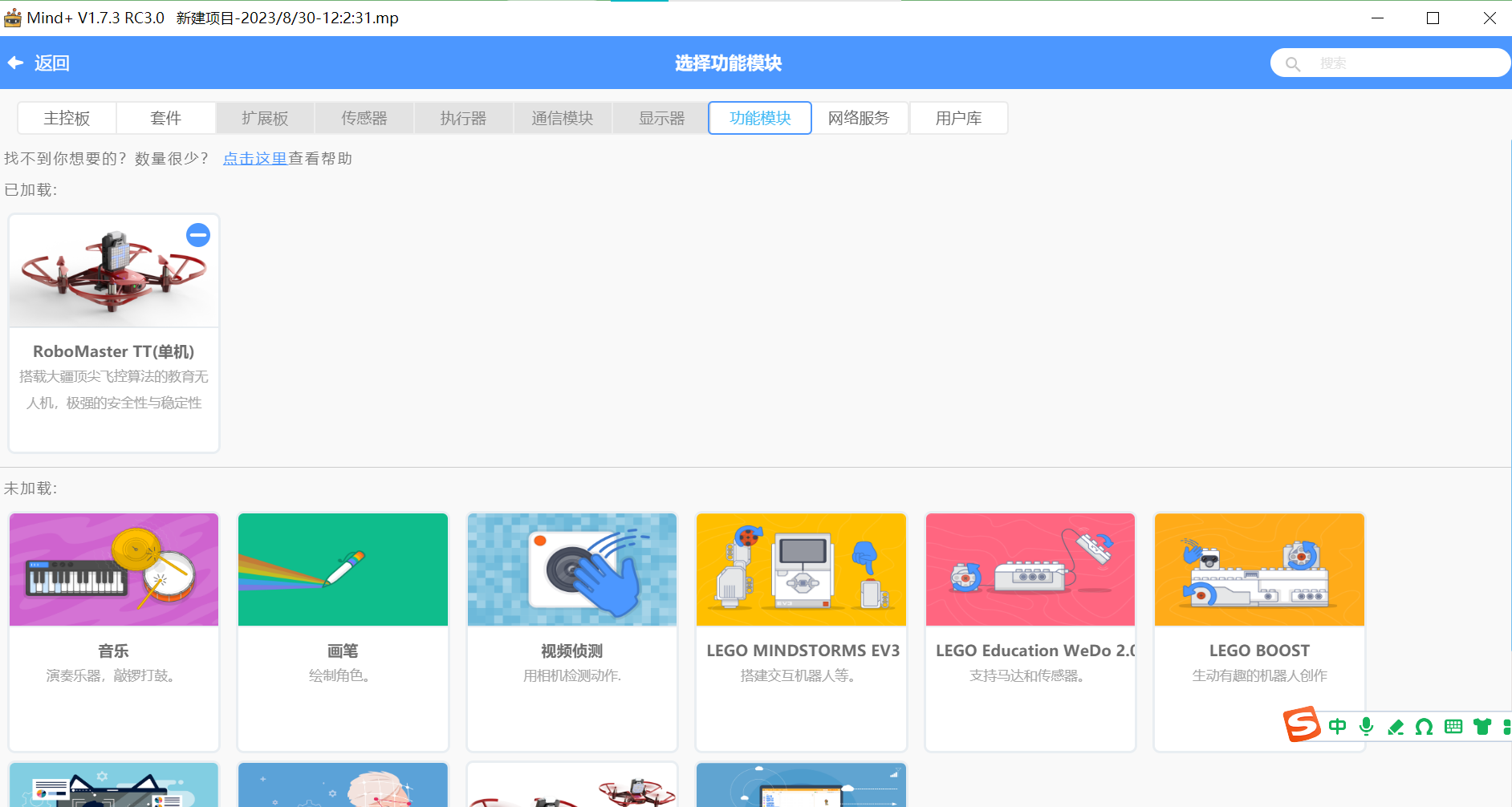Image resolution: width=1512 pixels, height=807 pixels.
Task: Load the 音乐 music module image
Action: pos(114,570)
